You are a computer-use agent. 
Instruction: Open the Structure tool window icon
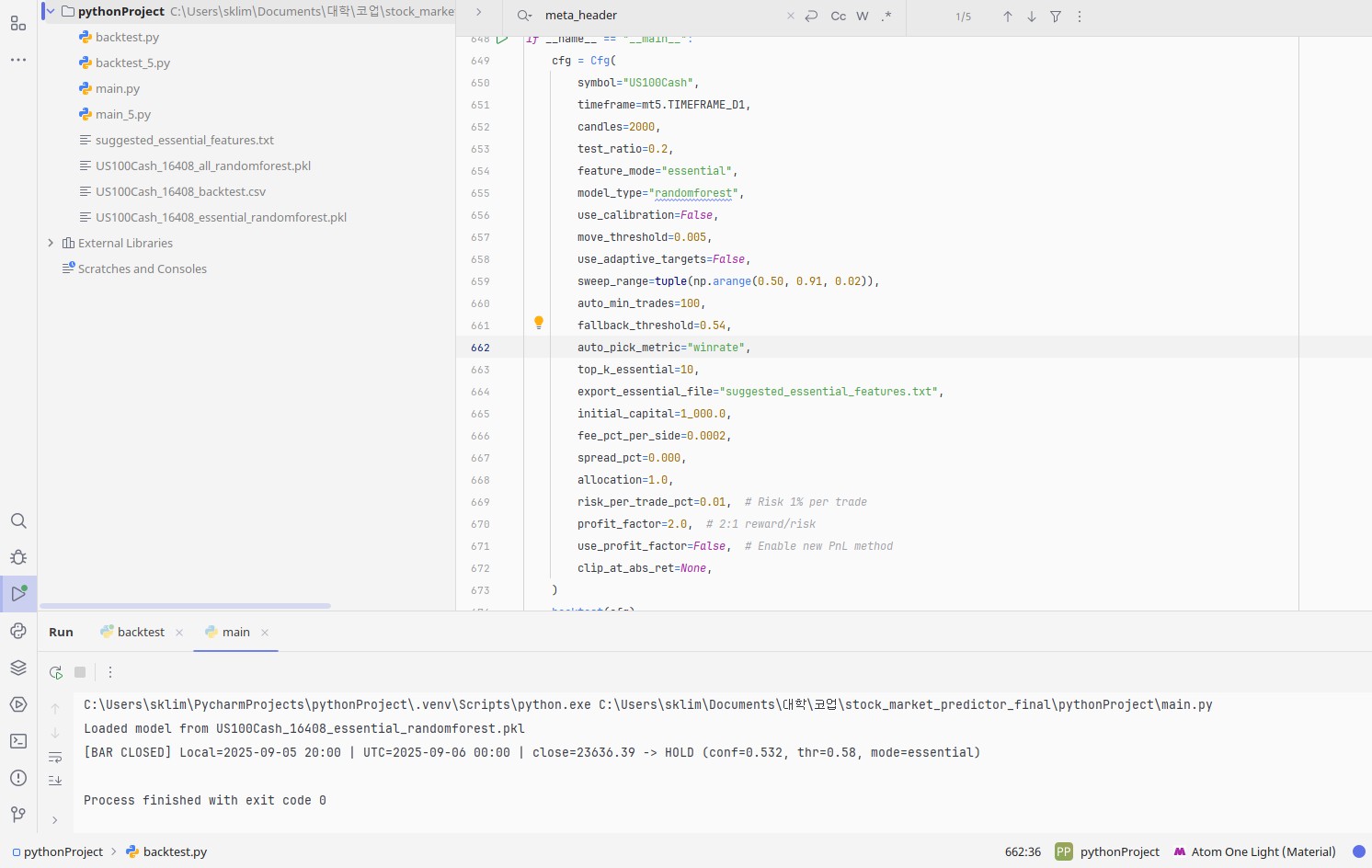click(x=18, y=23)
